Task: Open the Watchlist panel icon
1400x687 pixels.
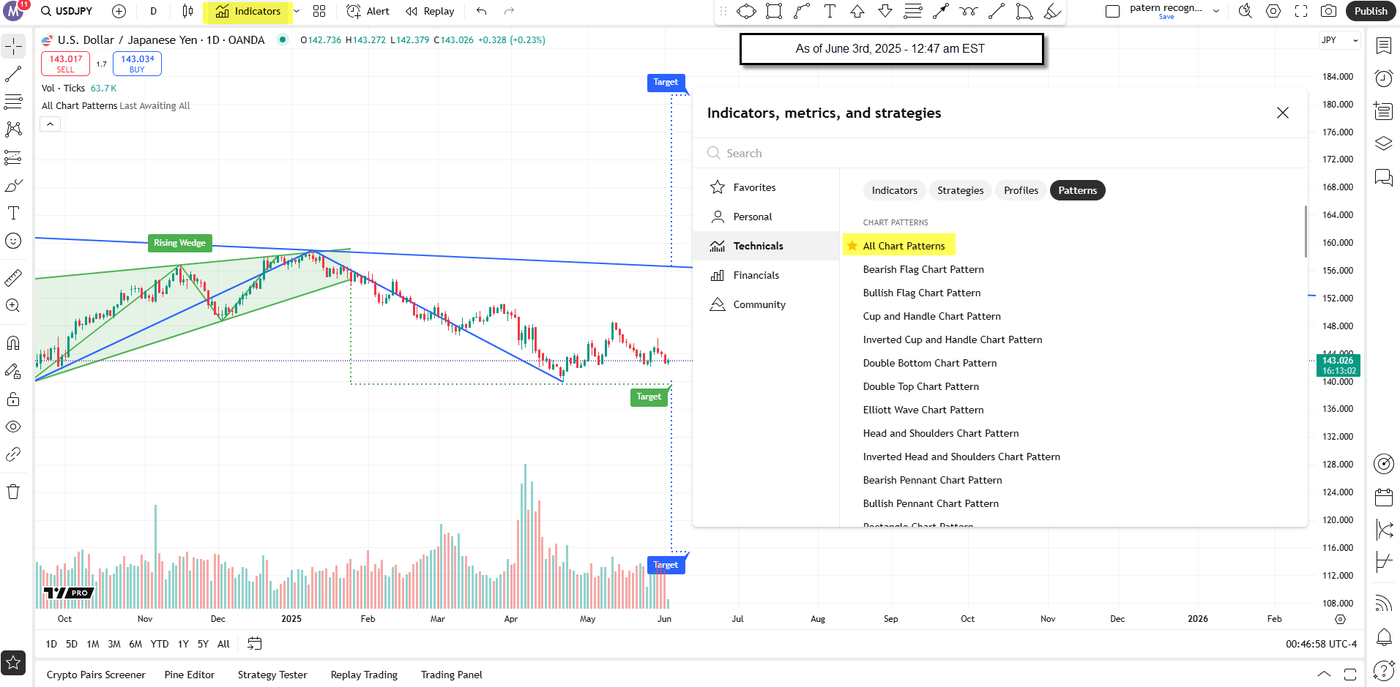Action: click(x=1383, y=45)
